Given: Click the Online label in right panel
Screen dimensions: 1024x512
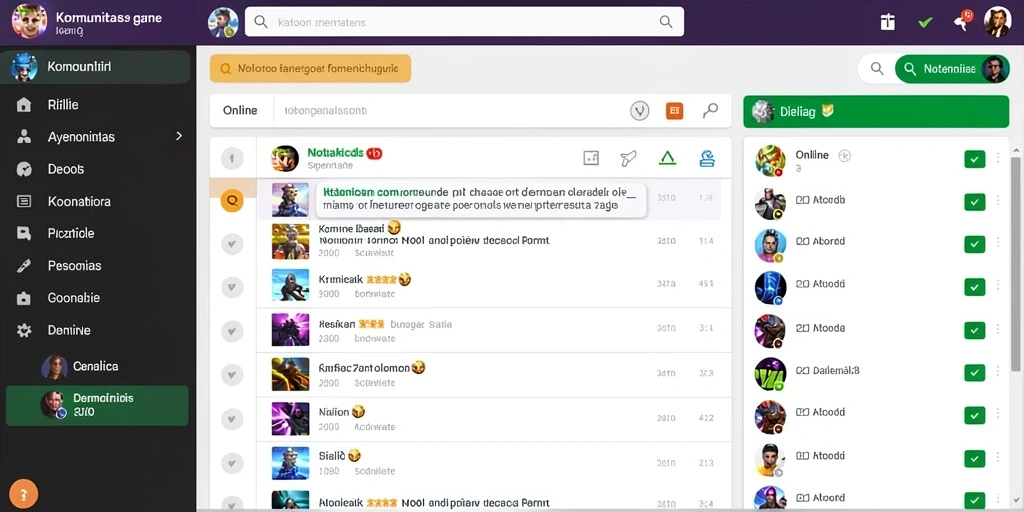Looking at the screenshot, I should 812,155.
